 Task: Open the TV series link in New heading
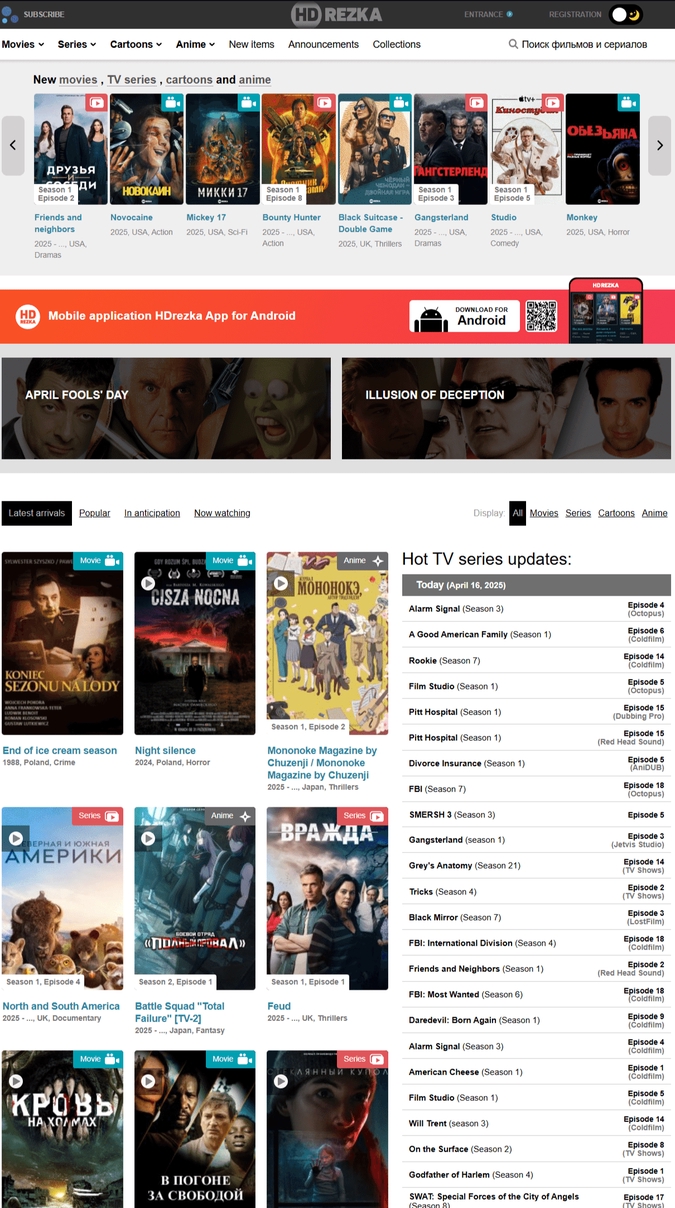[132, 80]
